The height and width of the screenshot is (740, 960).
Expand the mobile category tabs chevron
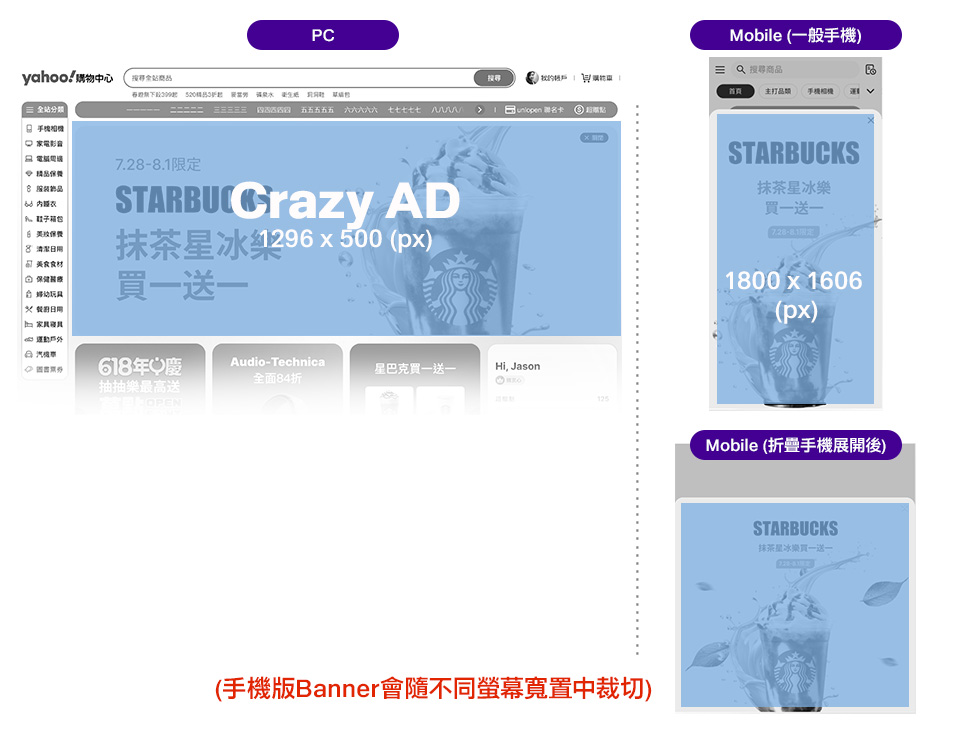click(870, 91)
